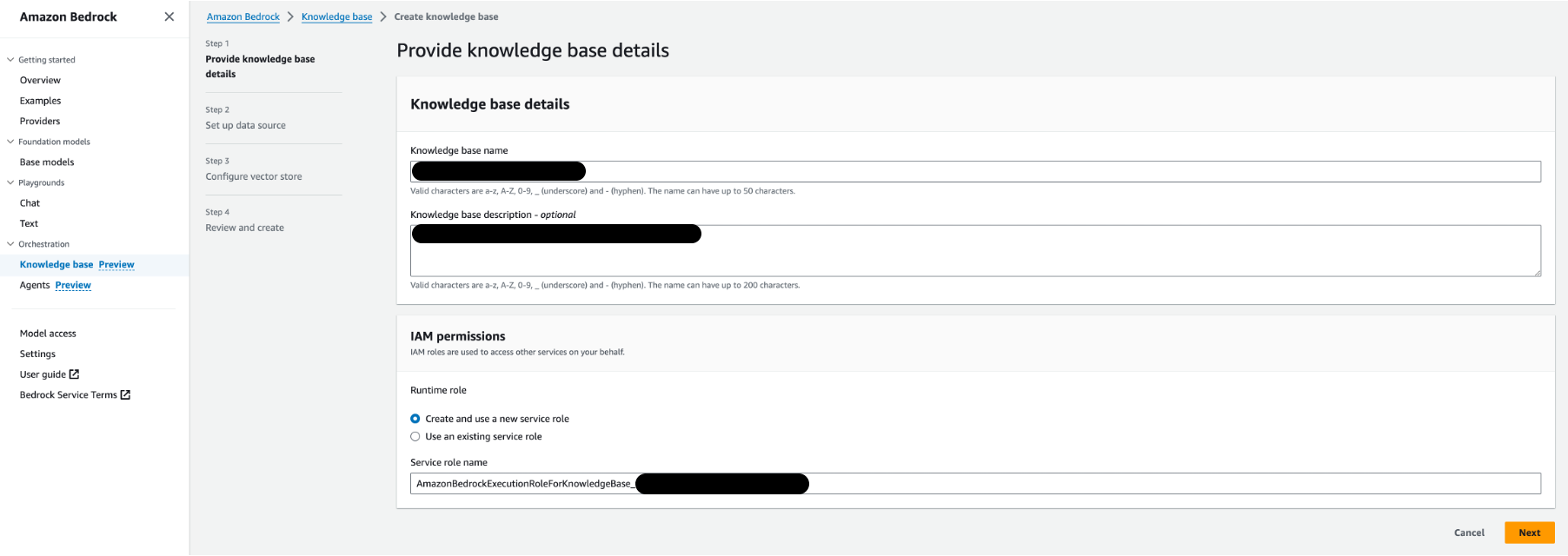This screenshot has width=1568, height=556.
Task: Open Providers in the sidebar
Action: tap(40, 122)
